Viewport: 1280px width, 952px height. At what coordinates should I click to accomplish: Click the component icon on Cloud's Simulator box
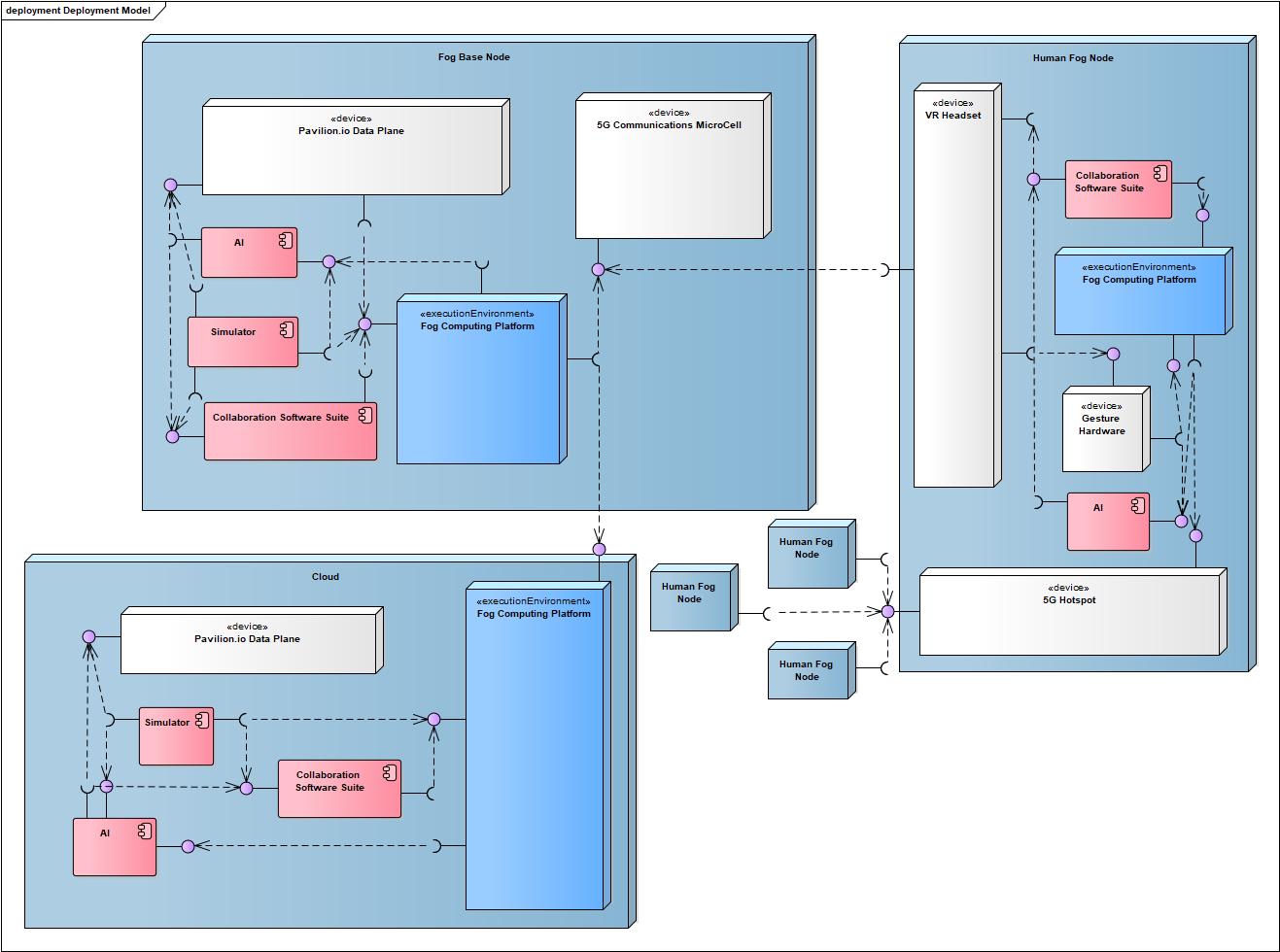point(202,721)
